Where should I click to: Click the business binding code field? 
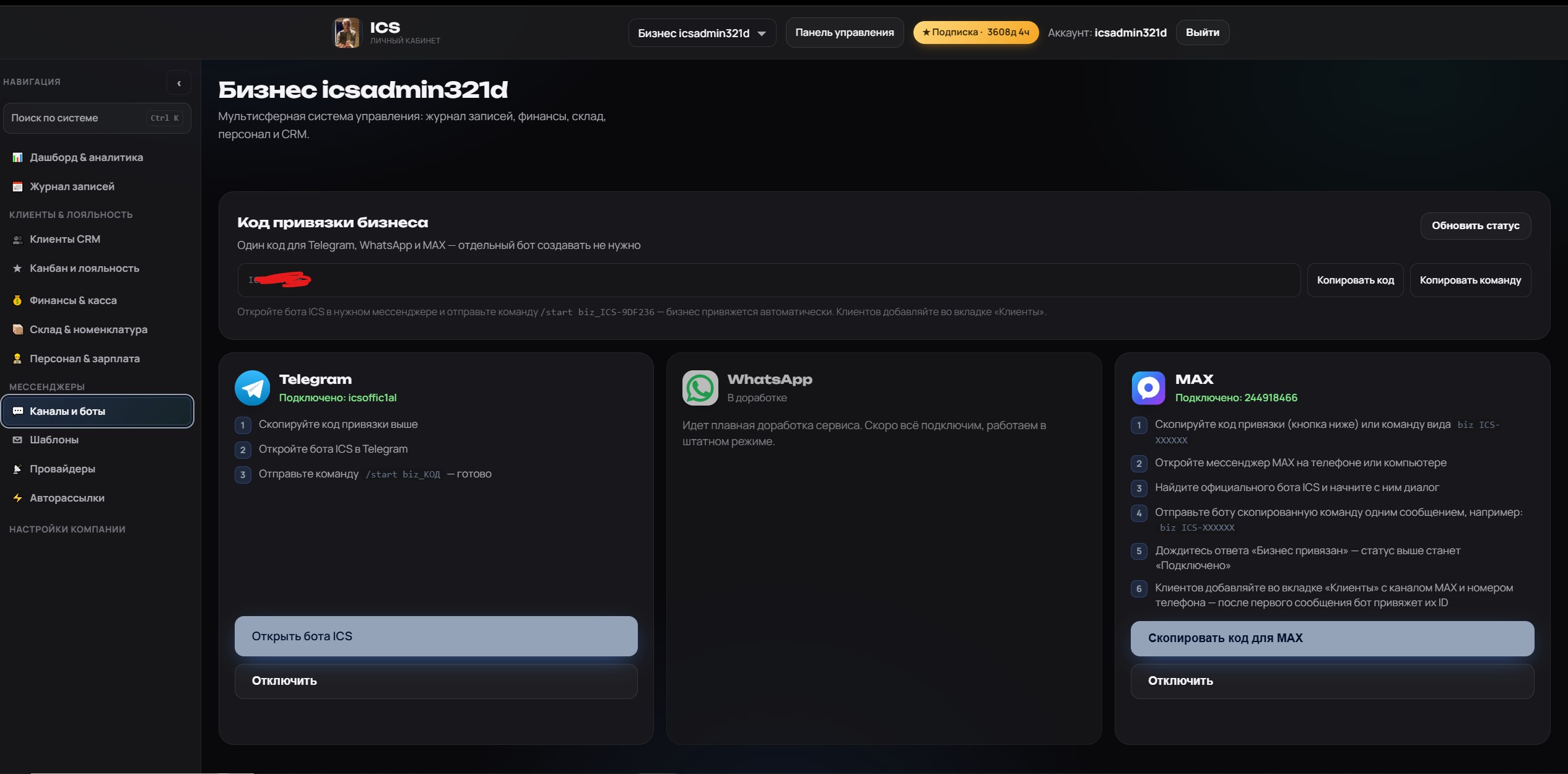[769, 280]
